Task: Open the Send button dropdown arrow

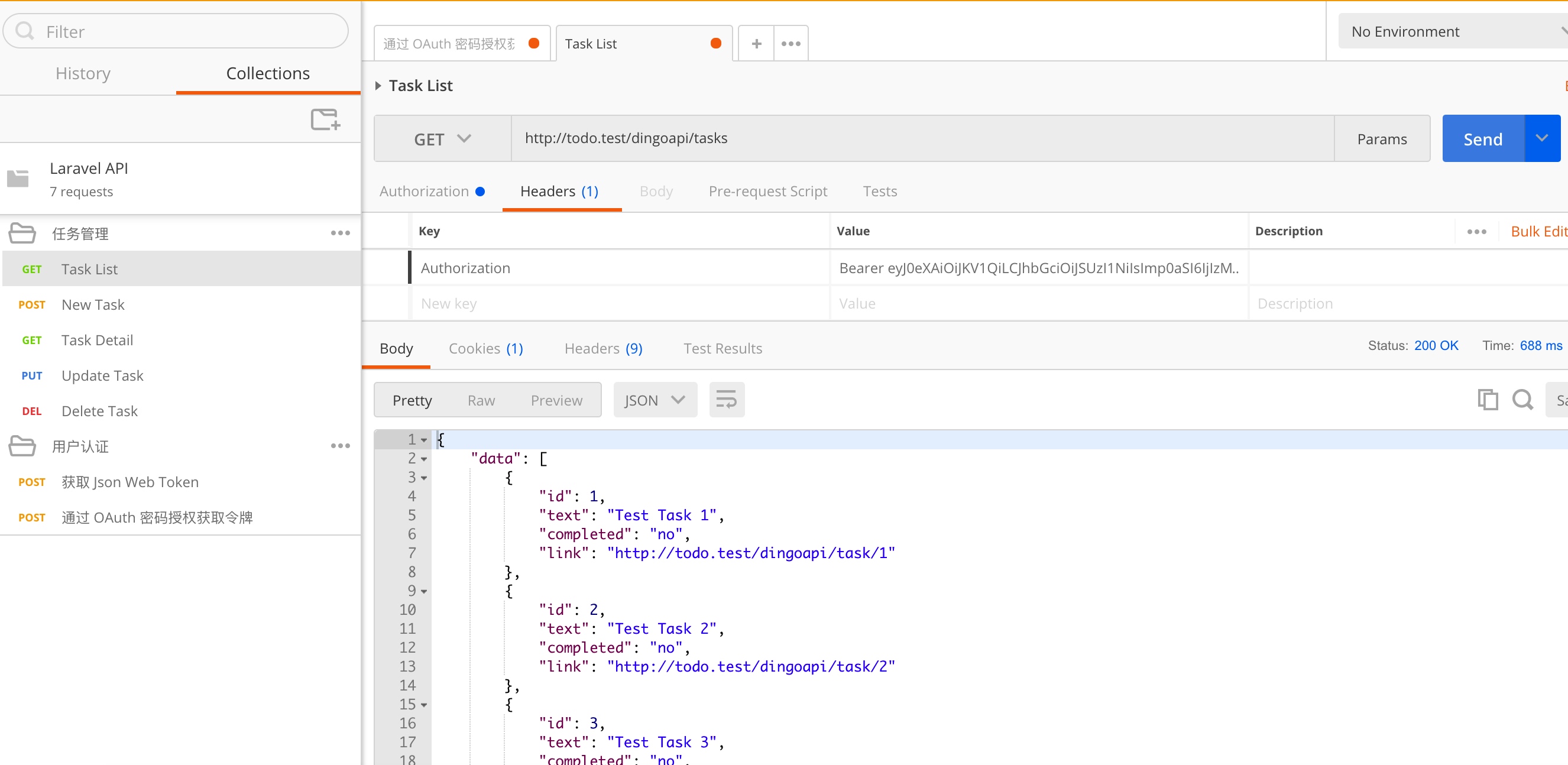Action: [x=1542, y=139]
